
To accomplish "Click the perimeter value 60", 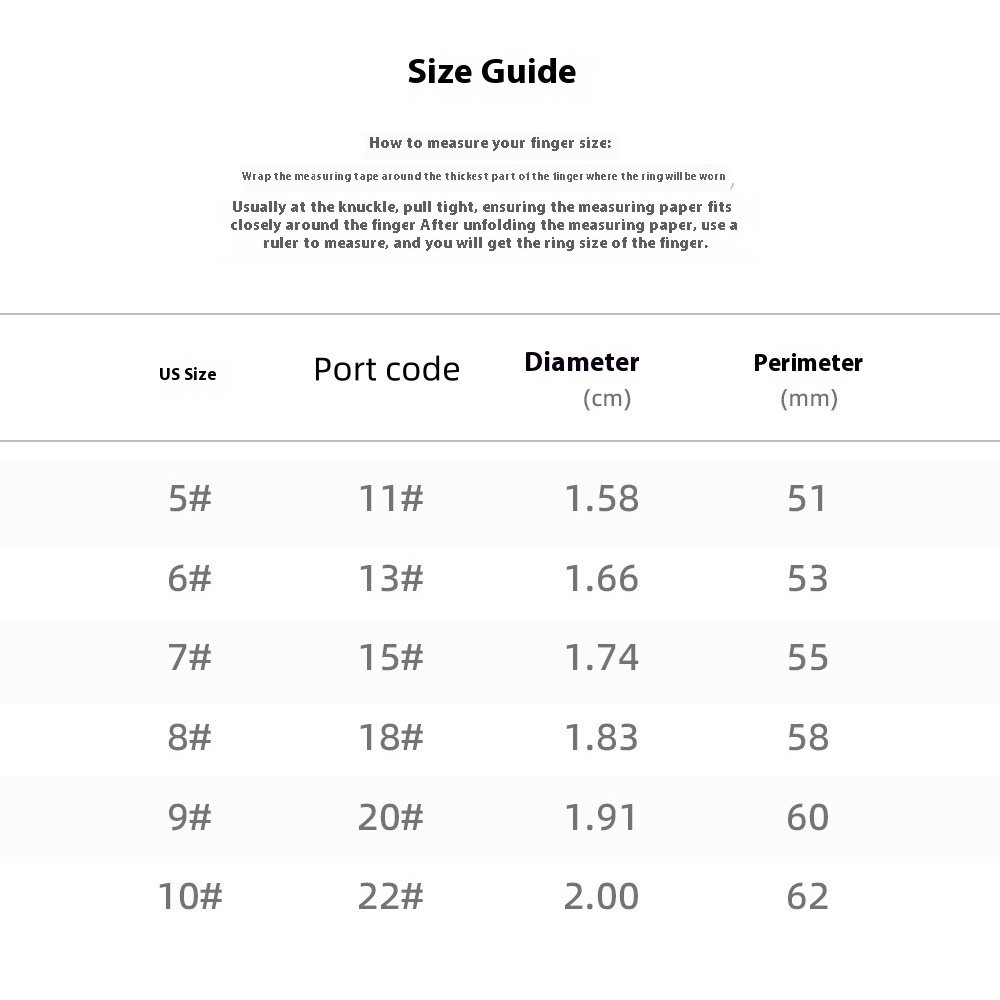I will coord(807,818).
